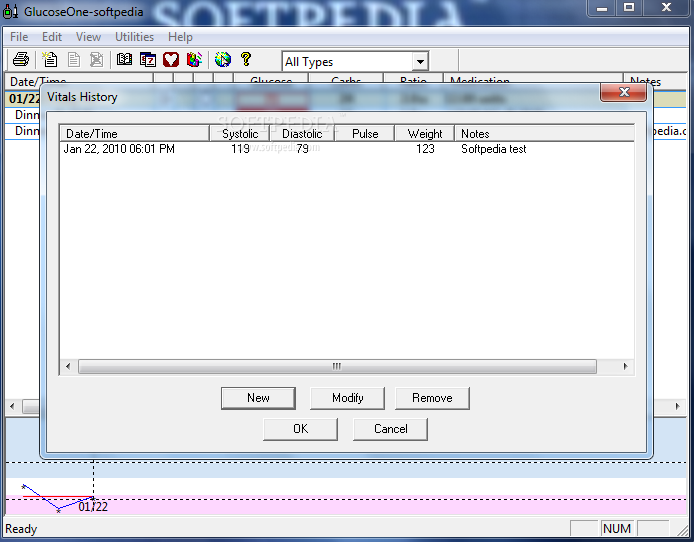Click the vitals list scroll right arrow
Image resolution: width=694 pixels, height=542 pixels.
[625, 366]
